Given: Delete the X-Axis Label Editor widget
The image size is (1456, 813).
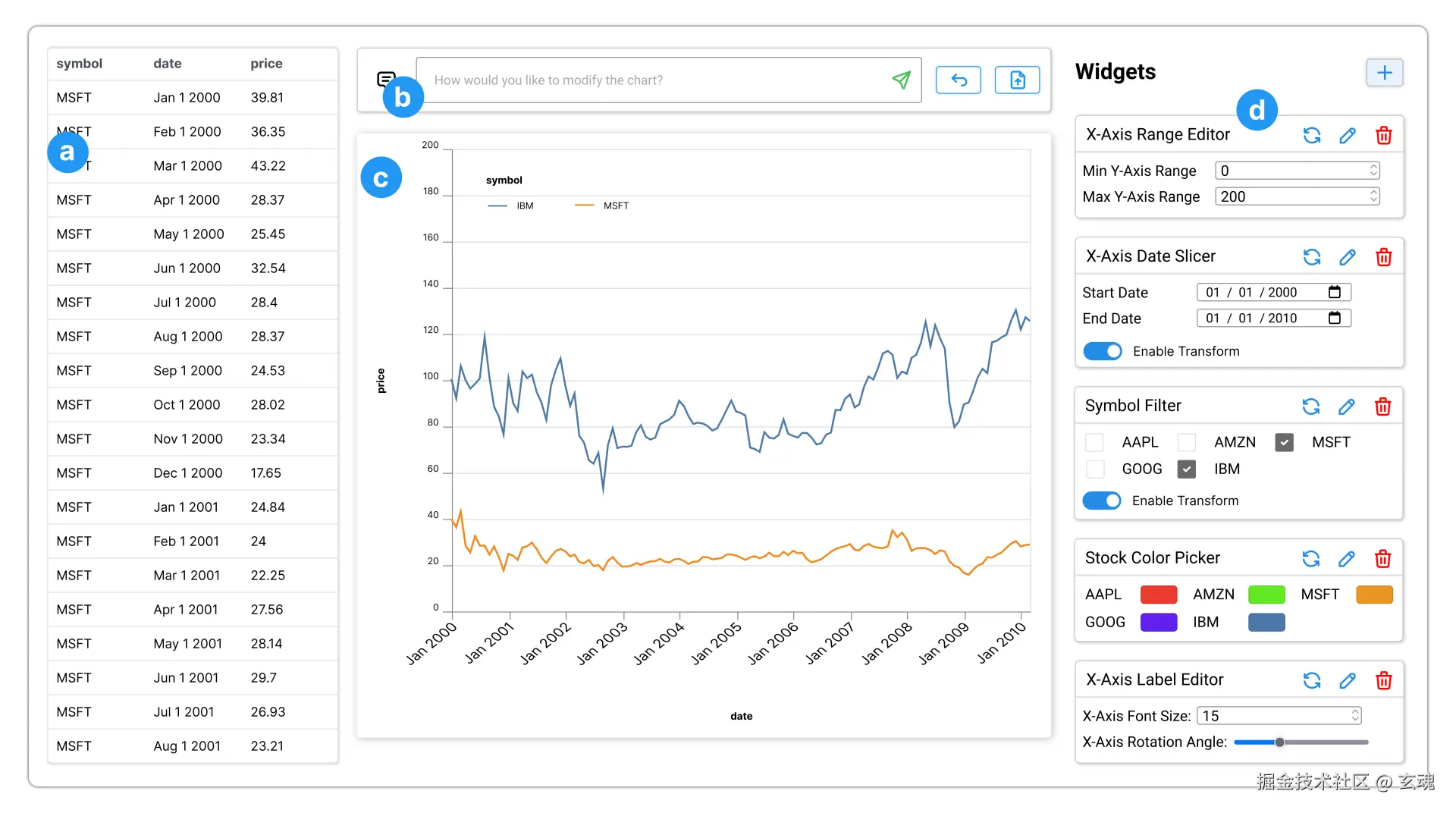Looking at the screenshot, I should pos(1383,680).
